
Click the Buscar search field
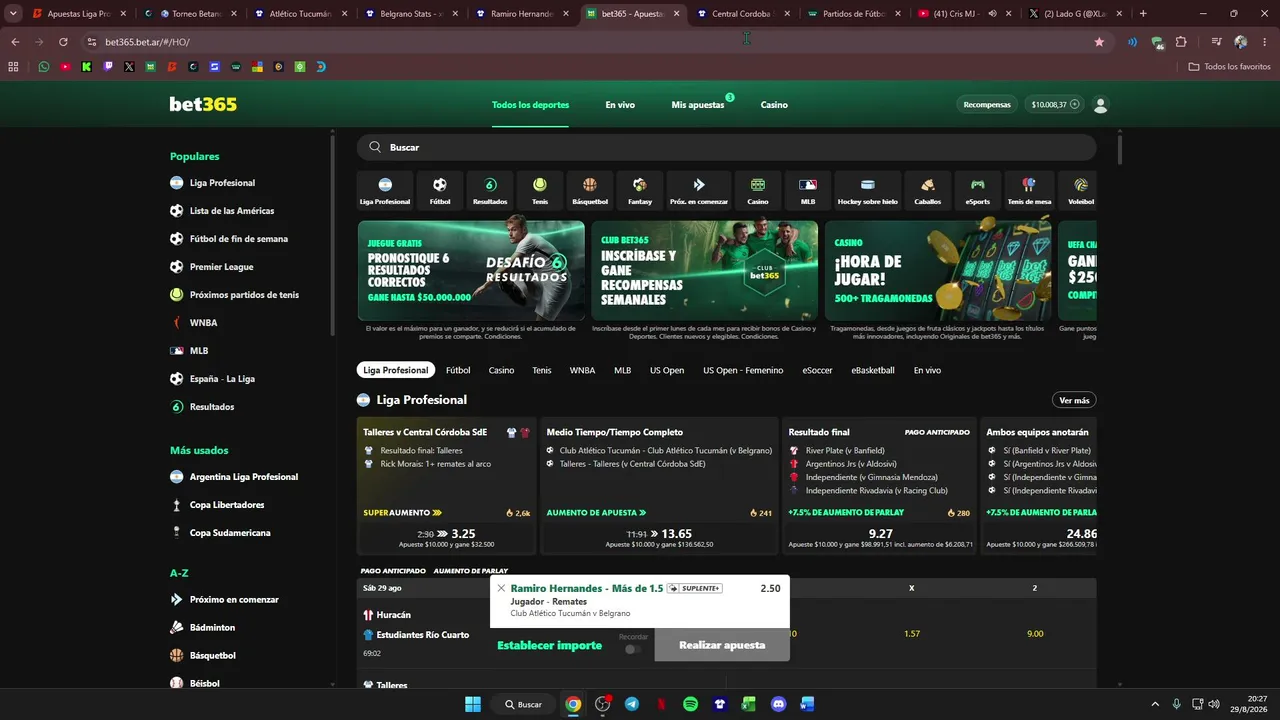point(726,147)
